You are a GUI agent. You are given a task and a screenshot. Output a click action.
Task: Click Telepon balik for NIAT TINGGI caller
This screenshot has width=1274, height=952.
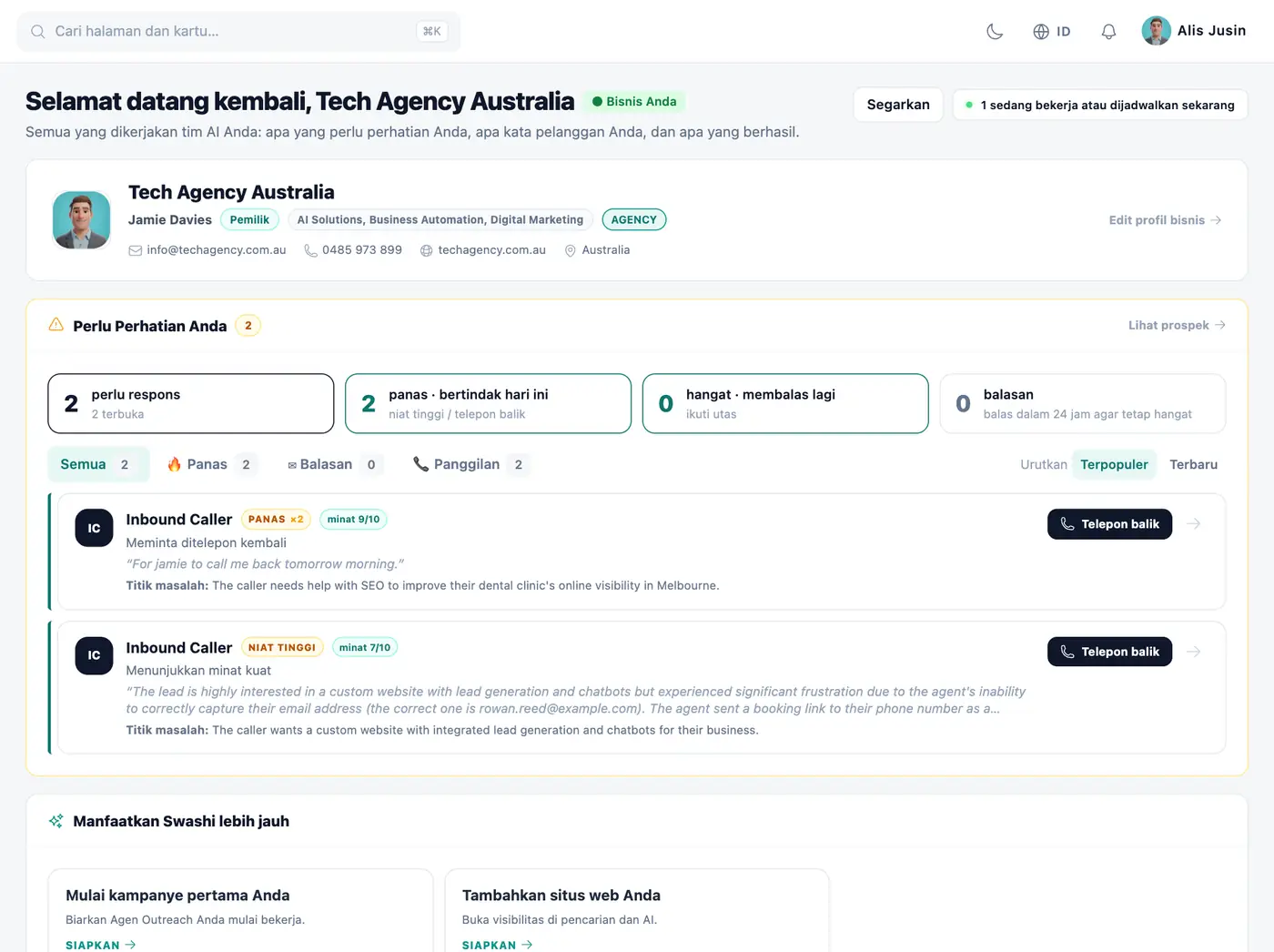(1109, 652)
